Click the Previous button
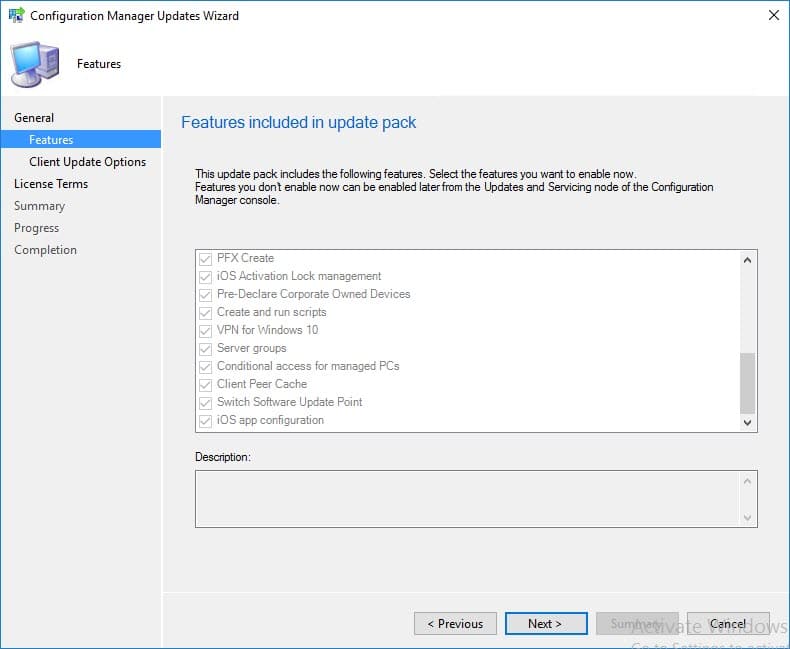790x649 pixels. click(455, 623)
